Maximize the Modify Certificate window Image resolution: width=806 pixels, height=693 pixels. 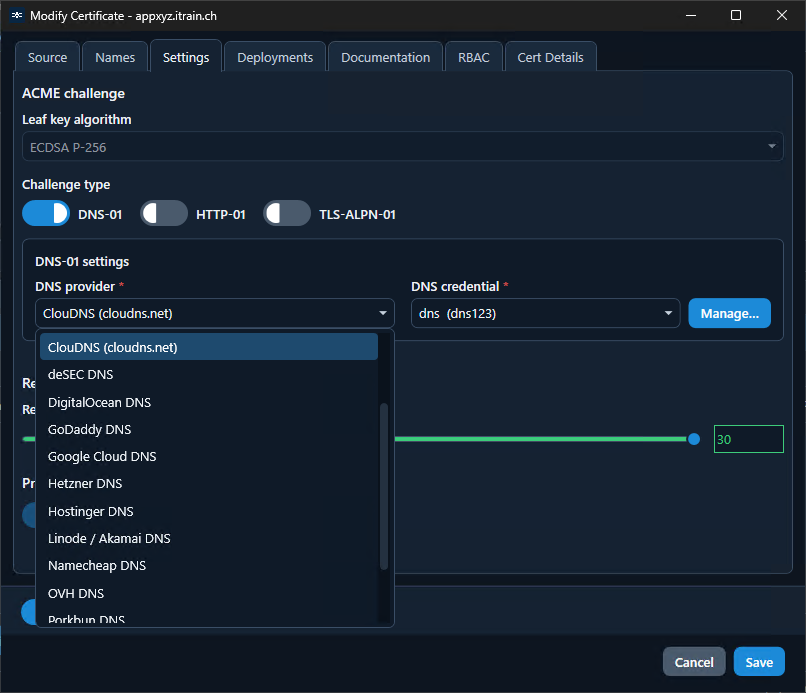point(736,15)
